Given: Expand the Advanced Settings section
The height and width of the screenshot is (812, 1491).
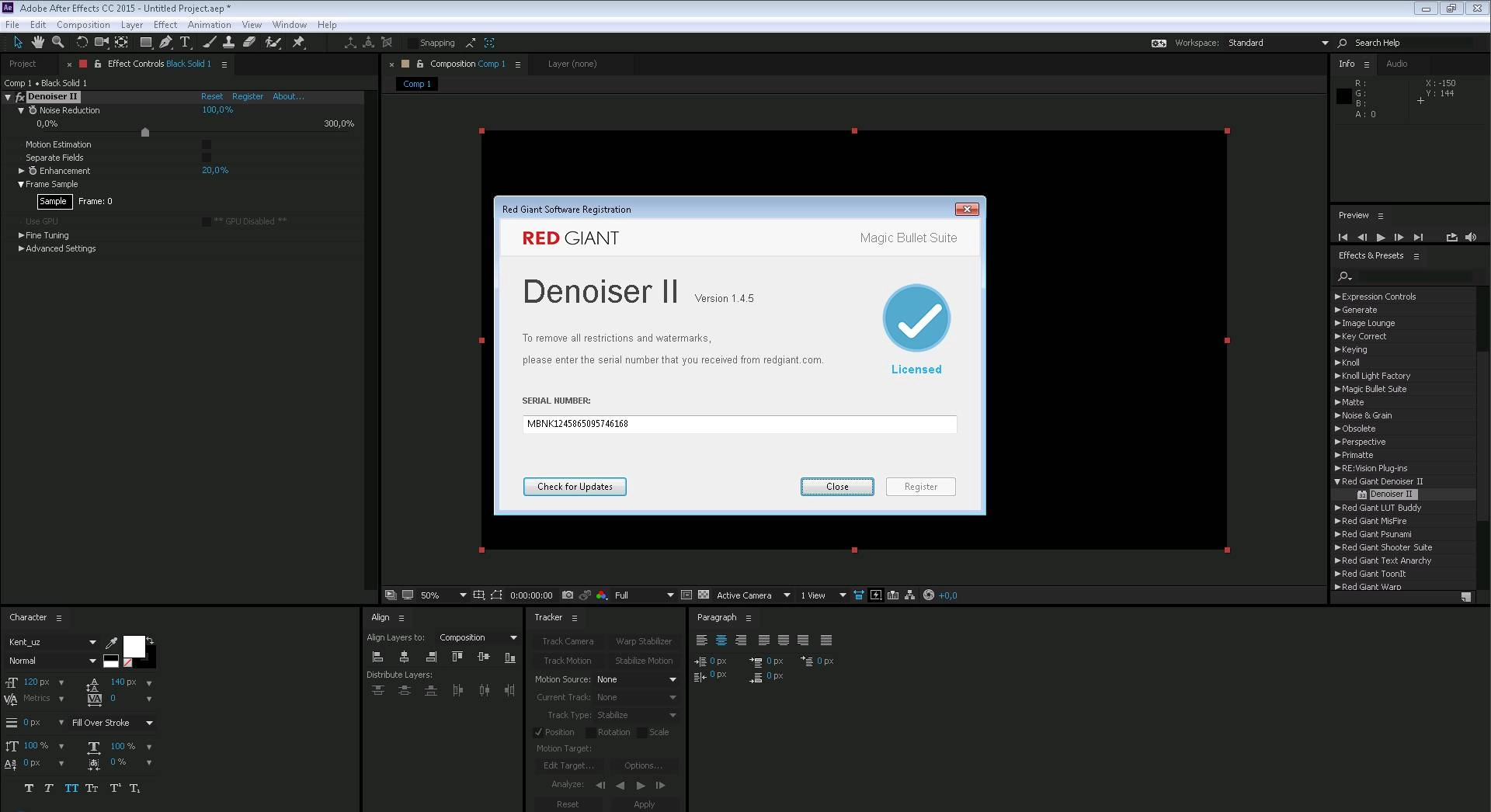Looking at the screenshot, I should point(22,248).
